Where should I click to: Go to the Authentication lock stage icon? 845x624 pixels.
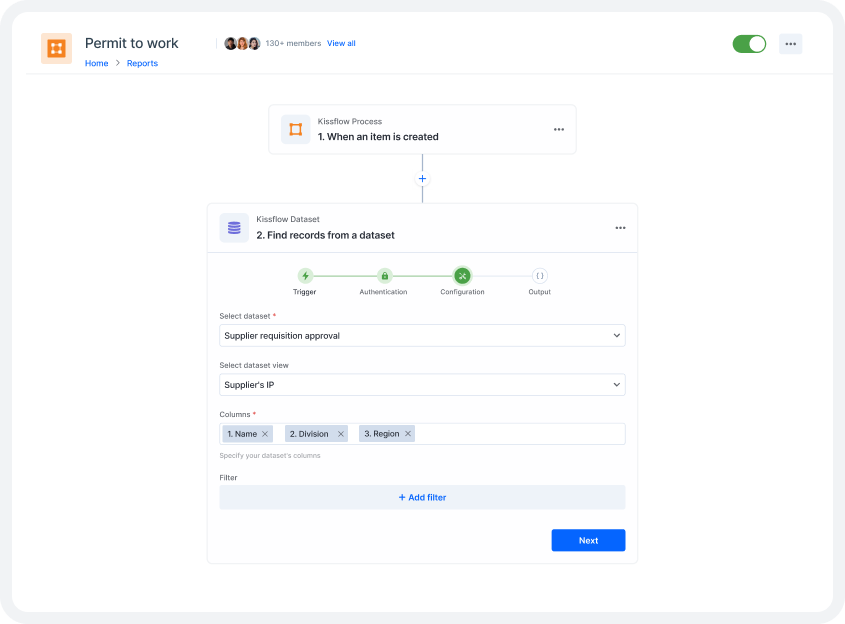click(x=385, y=276)
